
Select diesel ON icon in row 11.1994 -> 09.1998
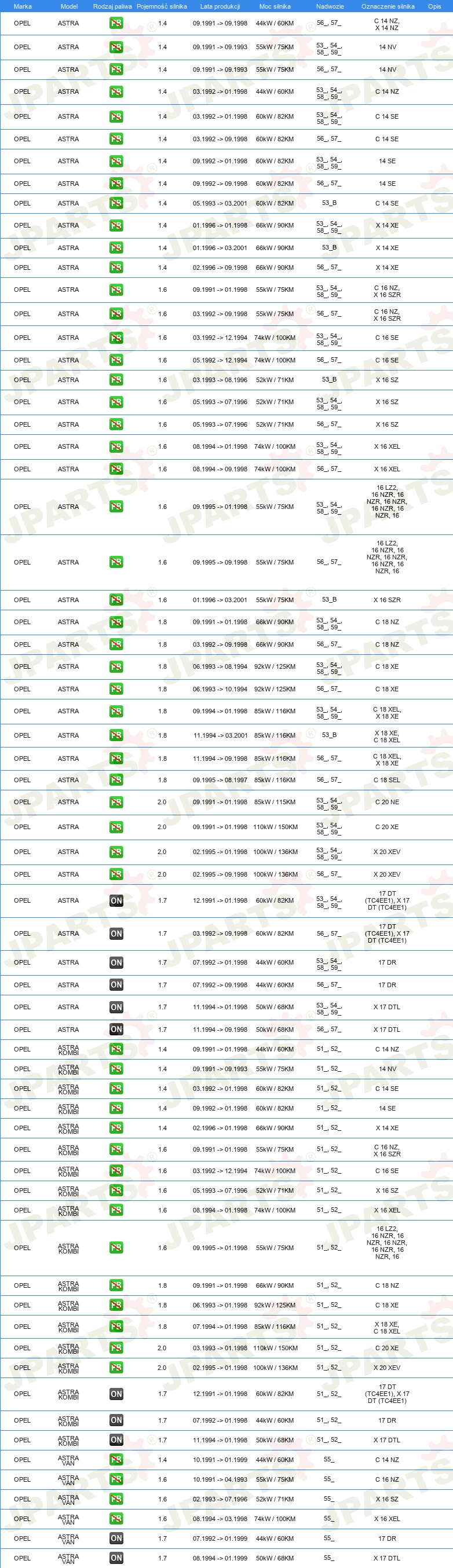[116, 1030]
